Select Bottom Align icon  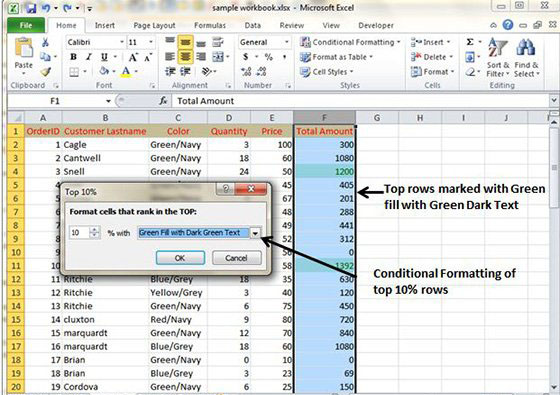click(201, 43)
